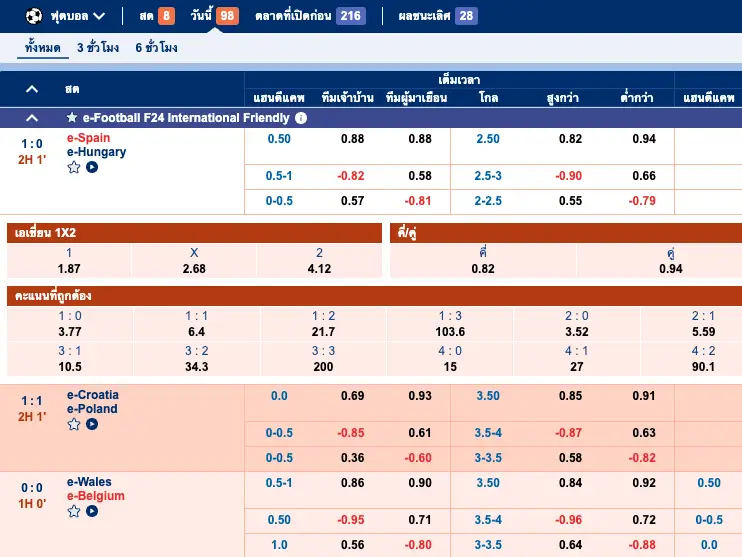The image size is (742, 557).
Task: Bet odd total goals คี่ 0.82
Action: click(x=483, y=261)
